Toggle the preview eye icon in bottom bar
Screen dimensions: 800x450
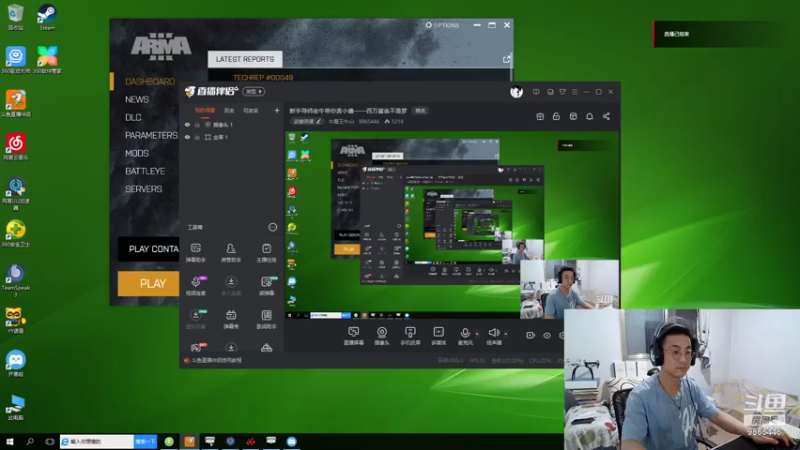[x=546, y=335]
